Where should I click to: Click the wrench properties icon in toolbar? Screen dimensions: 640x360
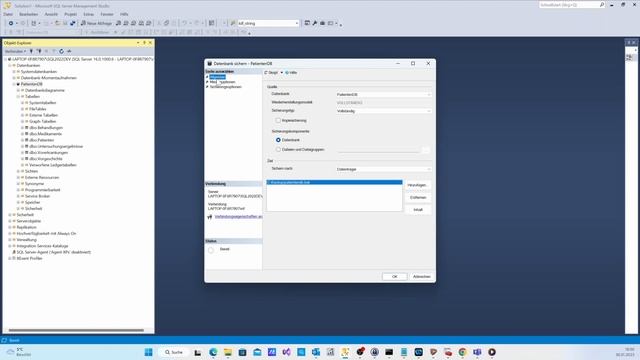[x=315, y=23]
